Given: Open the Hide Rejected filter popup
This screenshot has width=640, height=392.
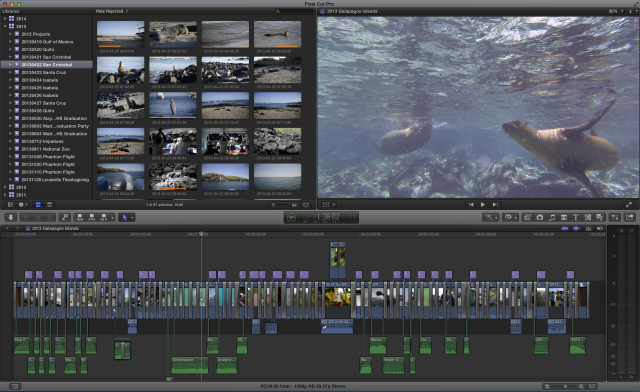Looking at the screenshot, I should click(x=112, y=11).
